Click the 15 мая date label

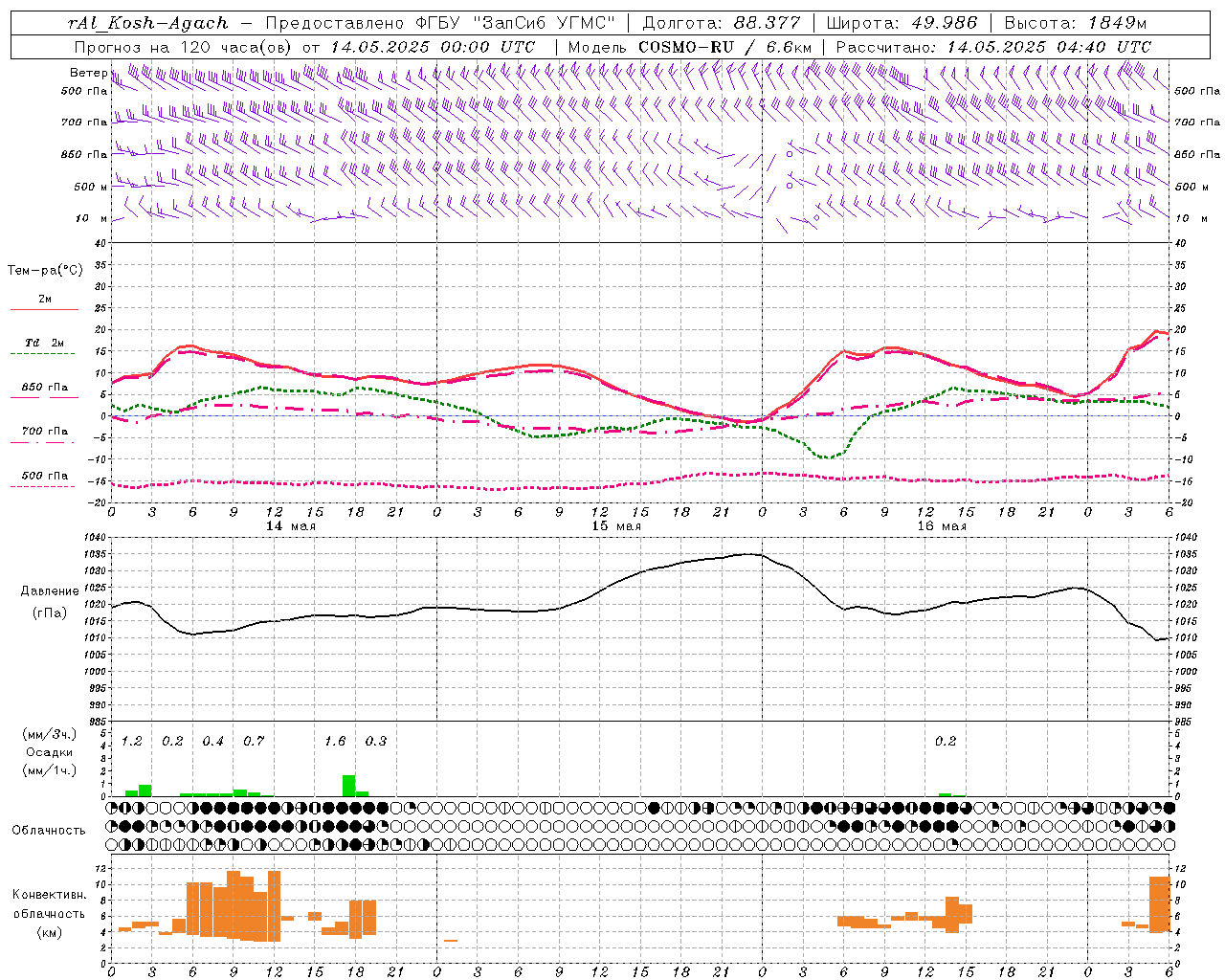click(x=616, y=526)
